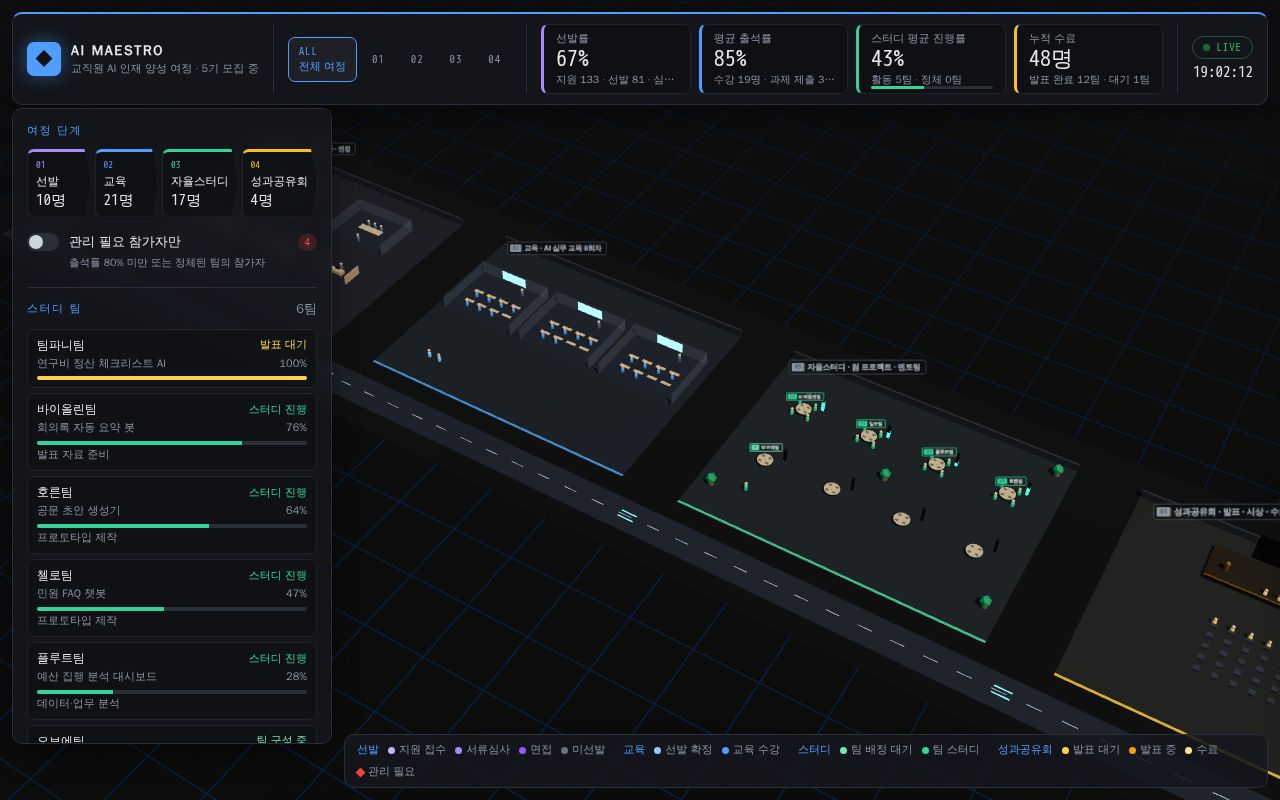Viewport: 1280px width, 800px height.
Task: Click the LIVE status indicator
Action: pos(1222,47)
